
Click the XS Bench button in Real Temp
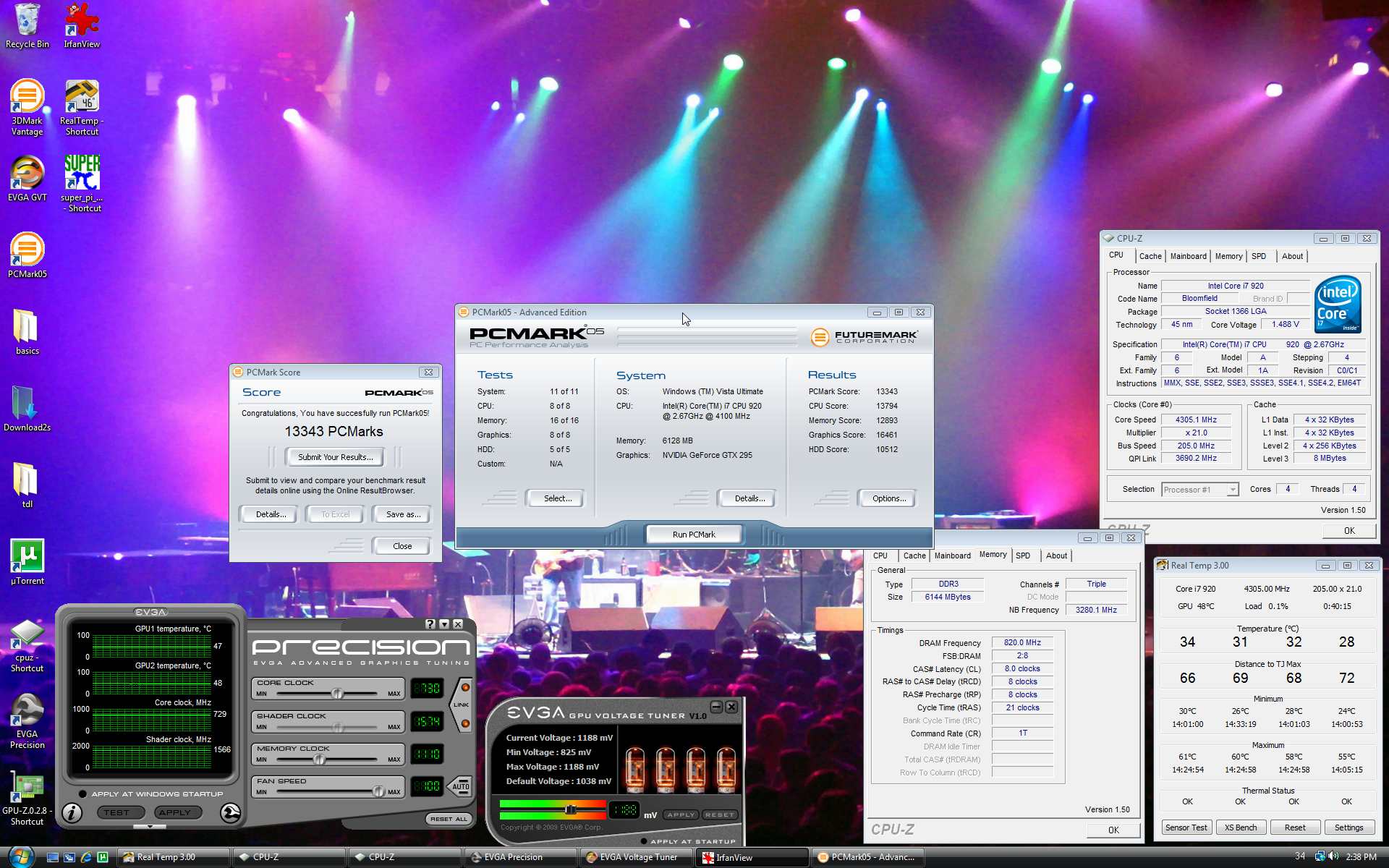1240,827
